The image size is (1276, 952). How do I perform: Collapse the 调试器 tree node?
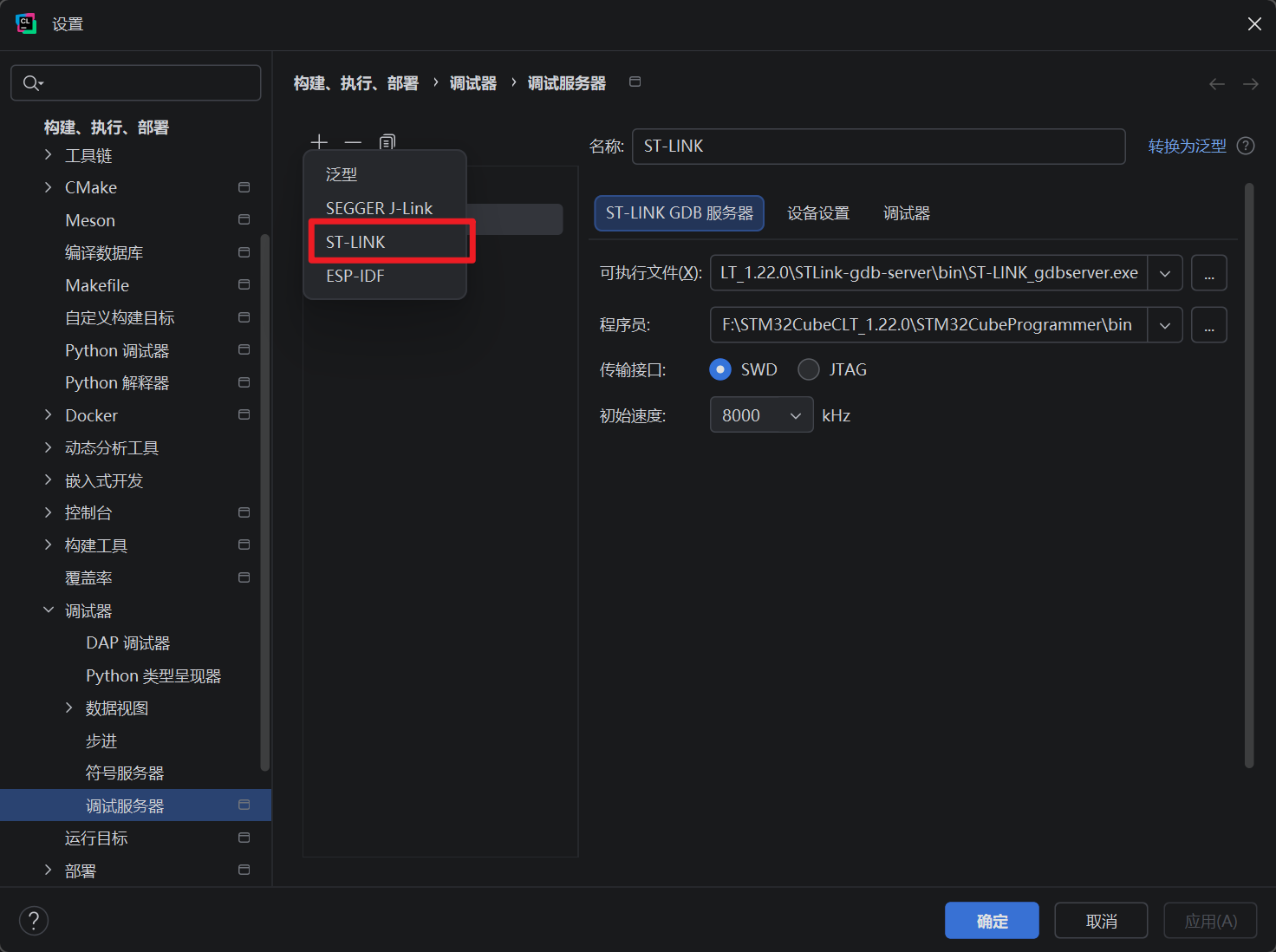pos(49,610)
